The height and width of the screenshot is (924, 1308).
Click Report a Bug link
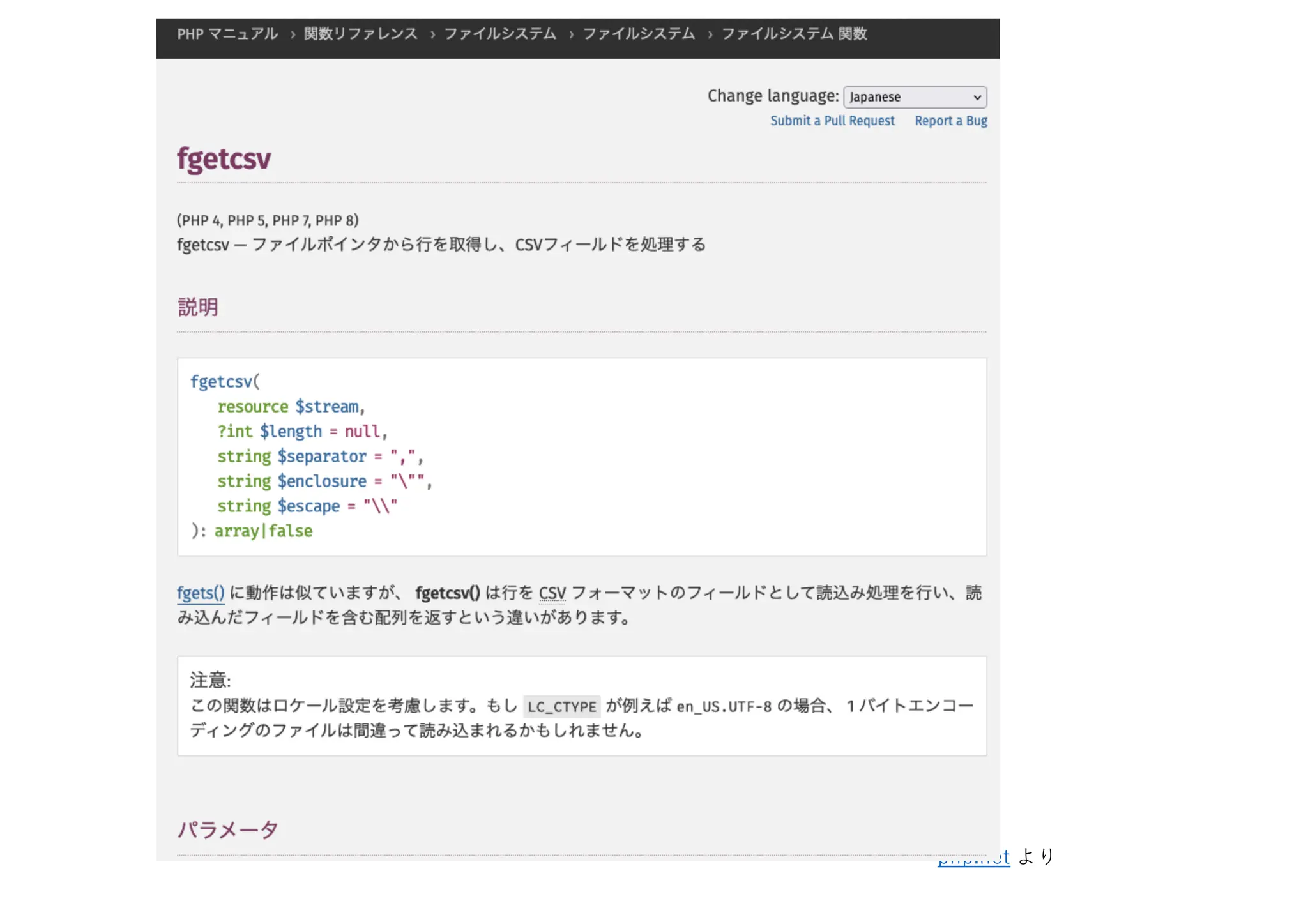tap(950, 121)
